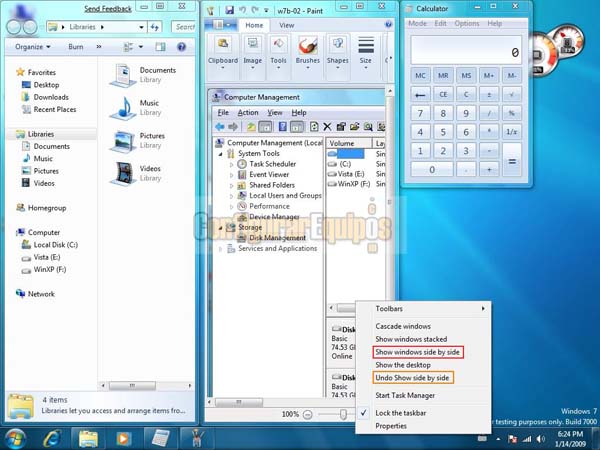Click the Paint application menu button
Screen dimensions: 600x450
point(220,25)
